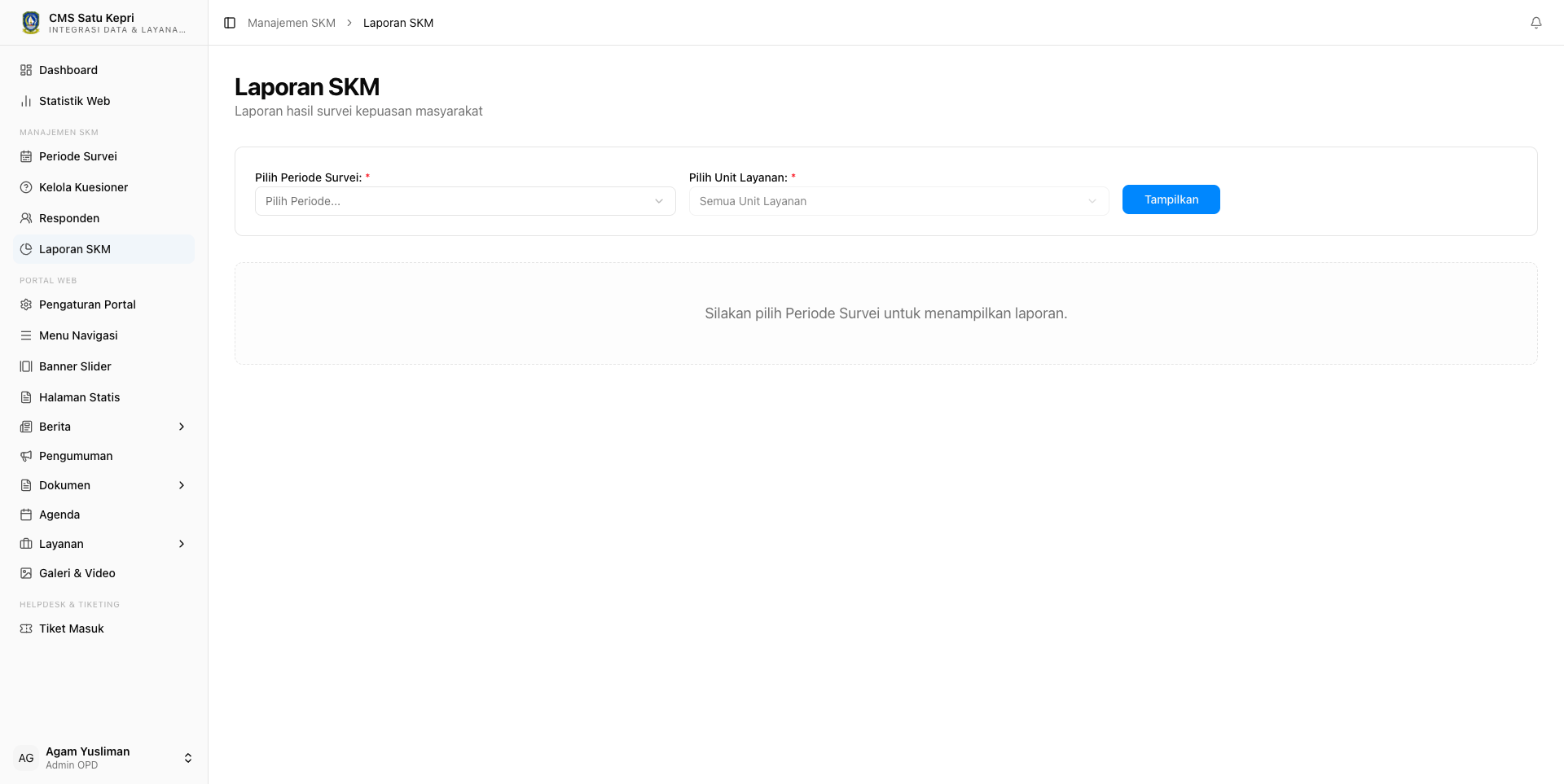The image size is (1564, 784).
Task: Click the Laporan SKM pie chart icon
Action: (x=26, y=249)
